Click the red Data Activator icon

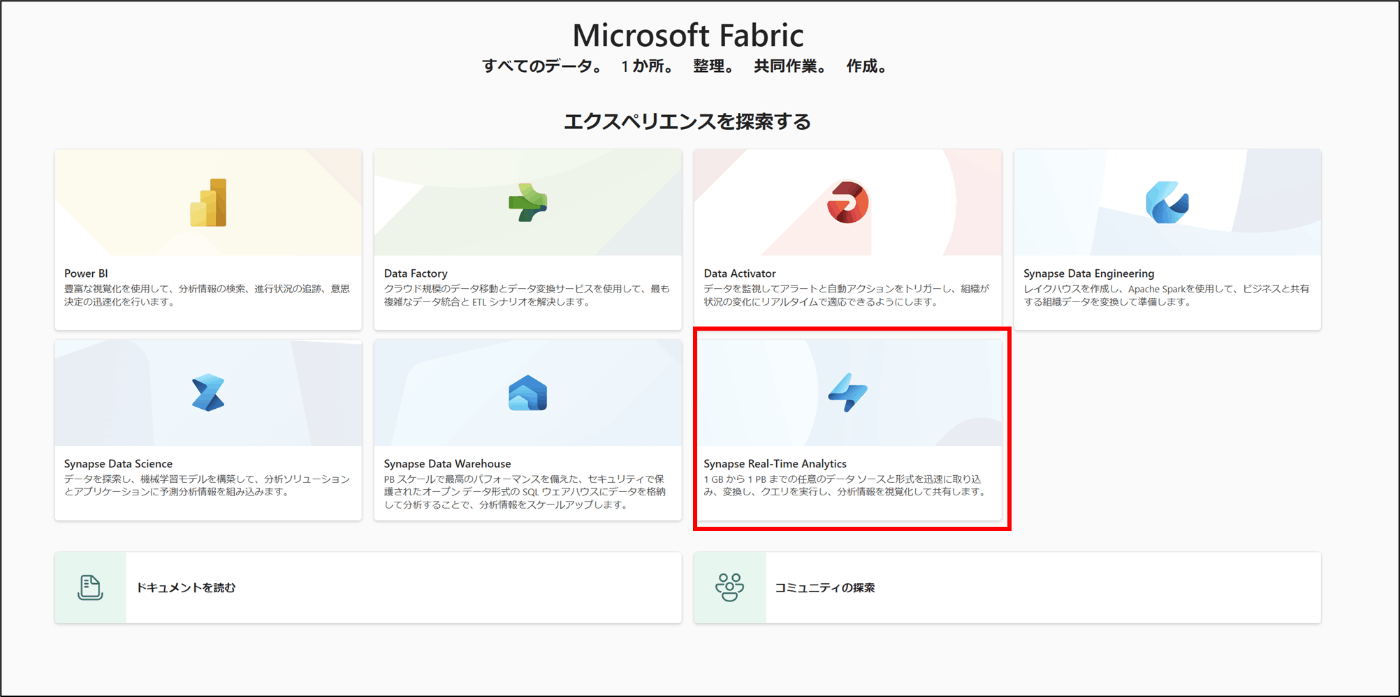pos(848,203)
